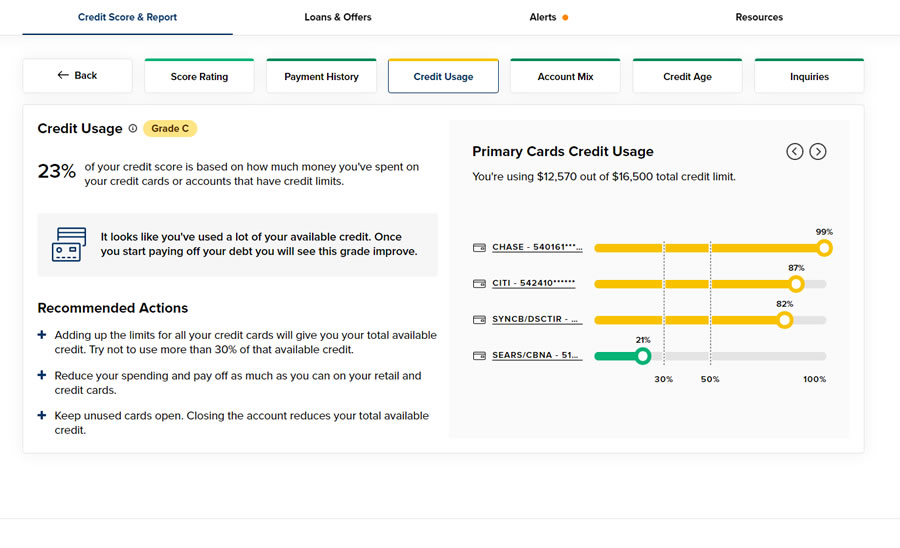The height and width of the screenshot is (548, 900).
Task: Open the CITI - 542410 account link
Action: tap(534, 284)
